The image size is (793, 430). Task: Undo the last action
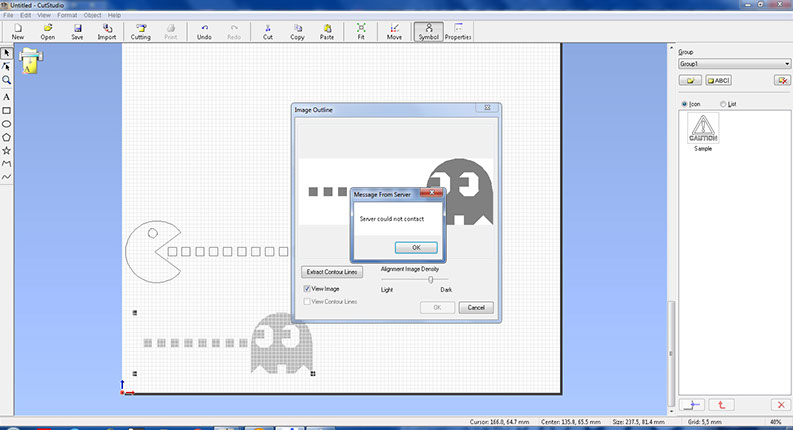click(204, 31)
